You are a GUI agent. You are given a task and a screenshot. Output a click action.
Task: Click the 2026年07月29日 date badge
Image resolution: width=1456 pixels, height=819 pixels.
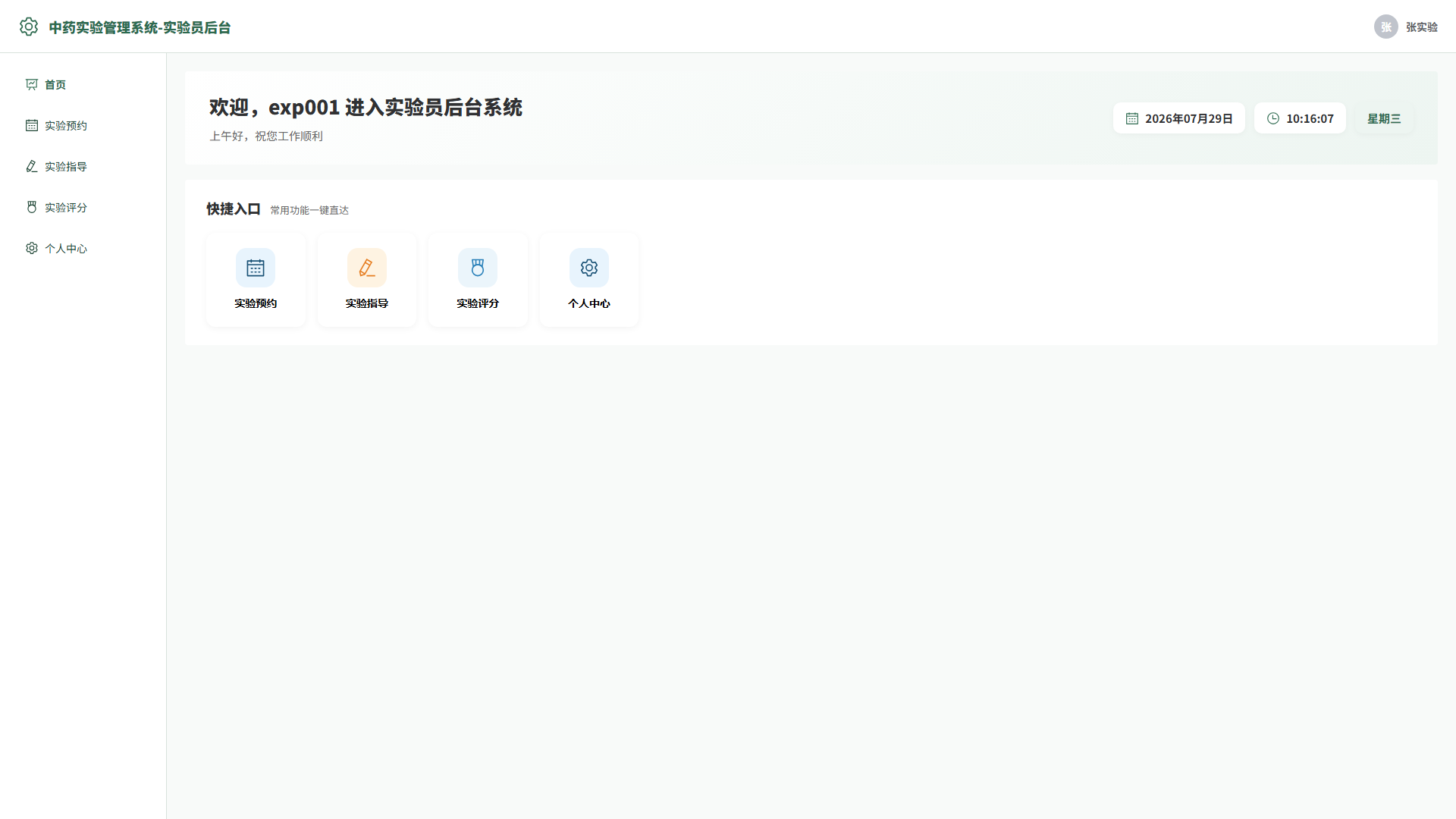(1179, 118)
